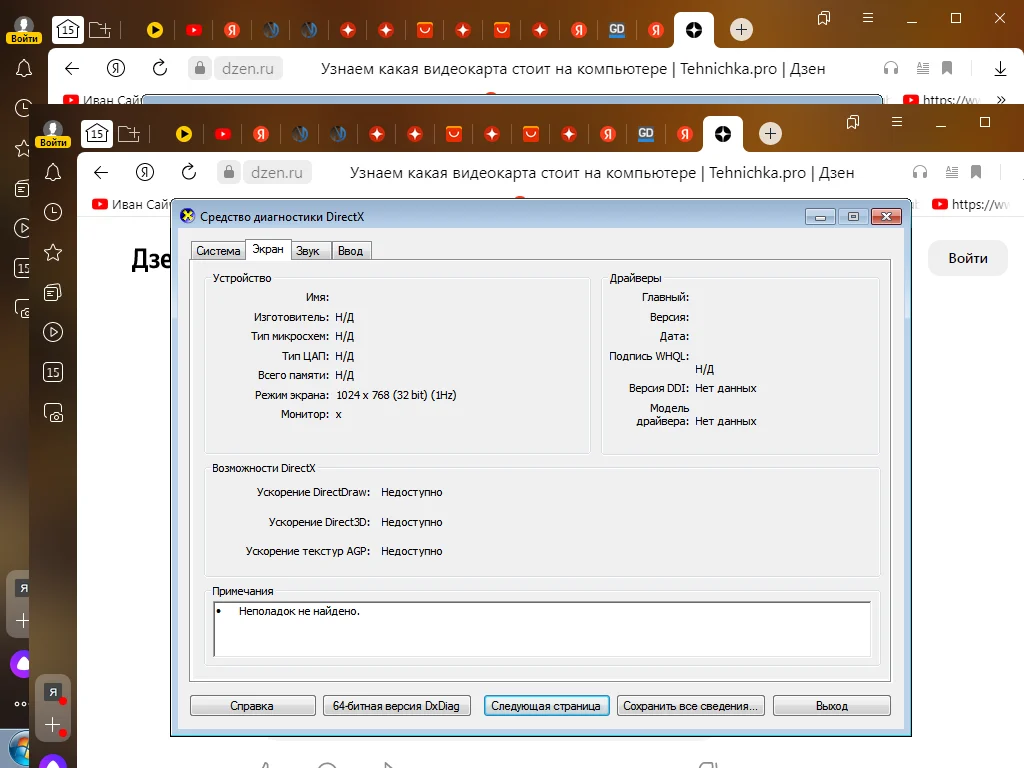Screen dimensions: 1024x768
Task: Click three dots in outer browser sidebar
Action: [x=21, y=704]
